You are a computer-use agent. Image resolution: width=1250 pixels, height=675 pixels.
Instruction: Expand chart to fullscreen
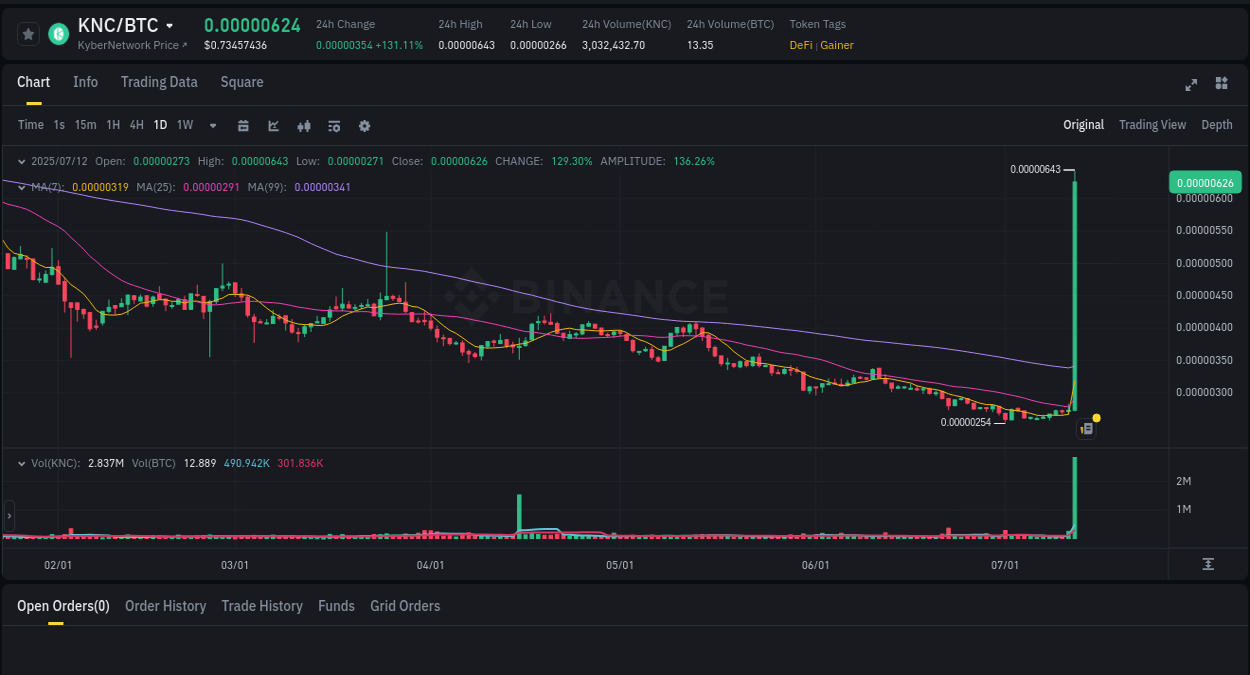pyautogui.click(x=1191, y=85)
